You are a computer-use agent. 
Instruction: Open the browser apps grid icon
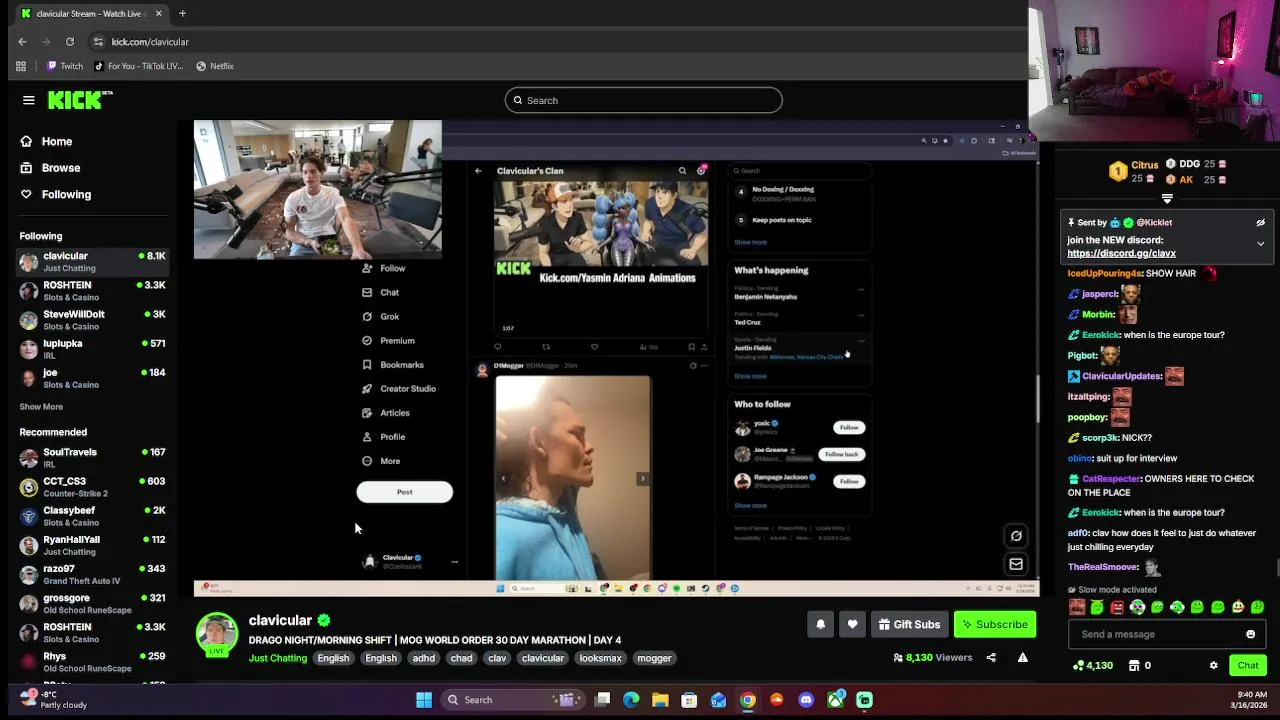(x=21, y=66)
